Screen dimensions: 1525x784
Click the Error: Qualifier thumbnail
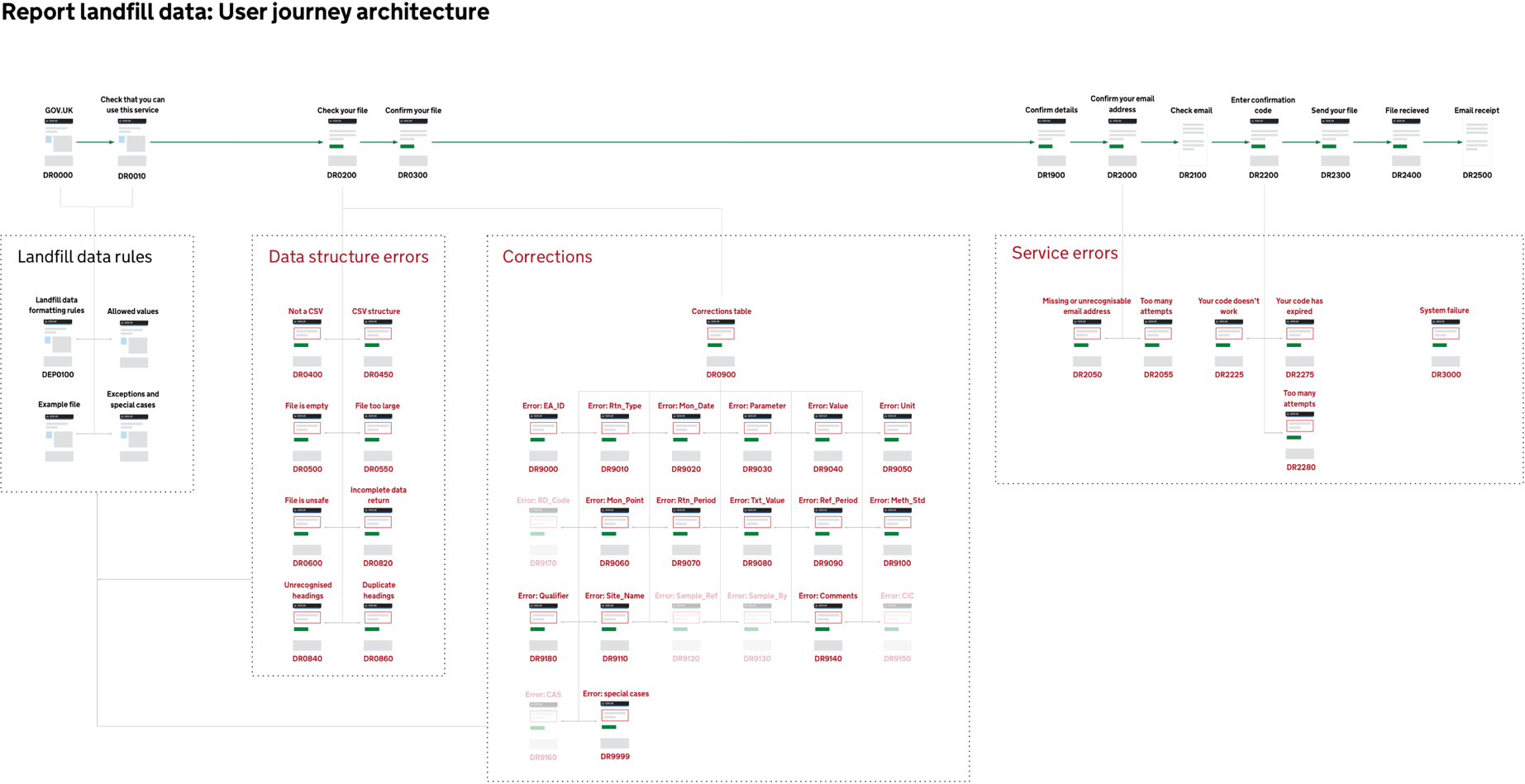click(x=543, y=627)
